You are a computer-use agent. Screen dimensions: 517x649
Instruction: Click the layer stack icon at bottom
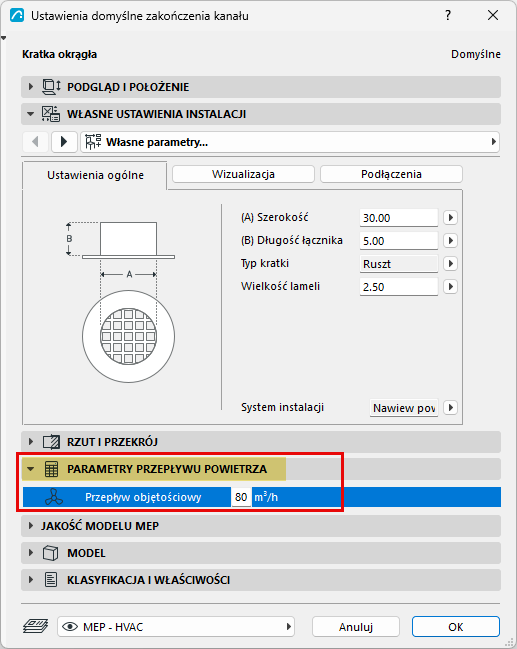(x=36, y=626)
